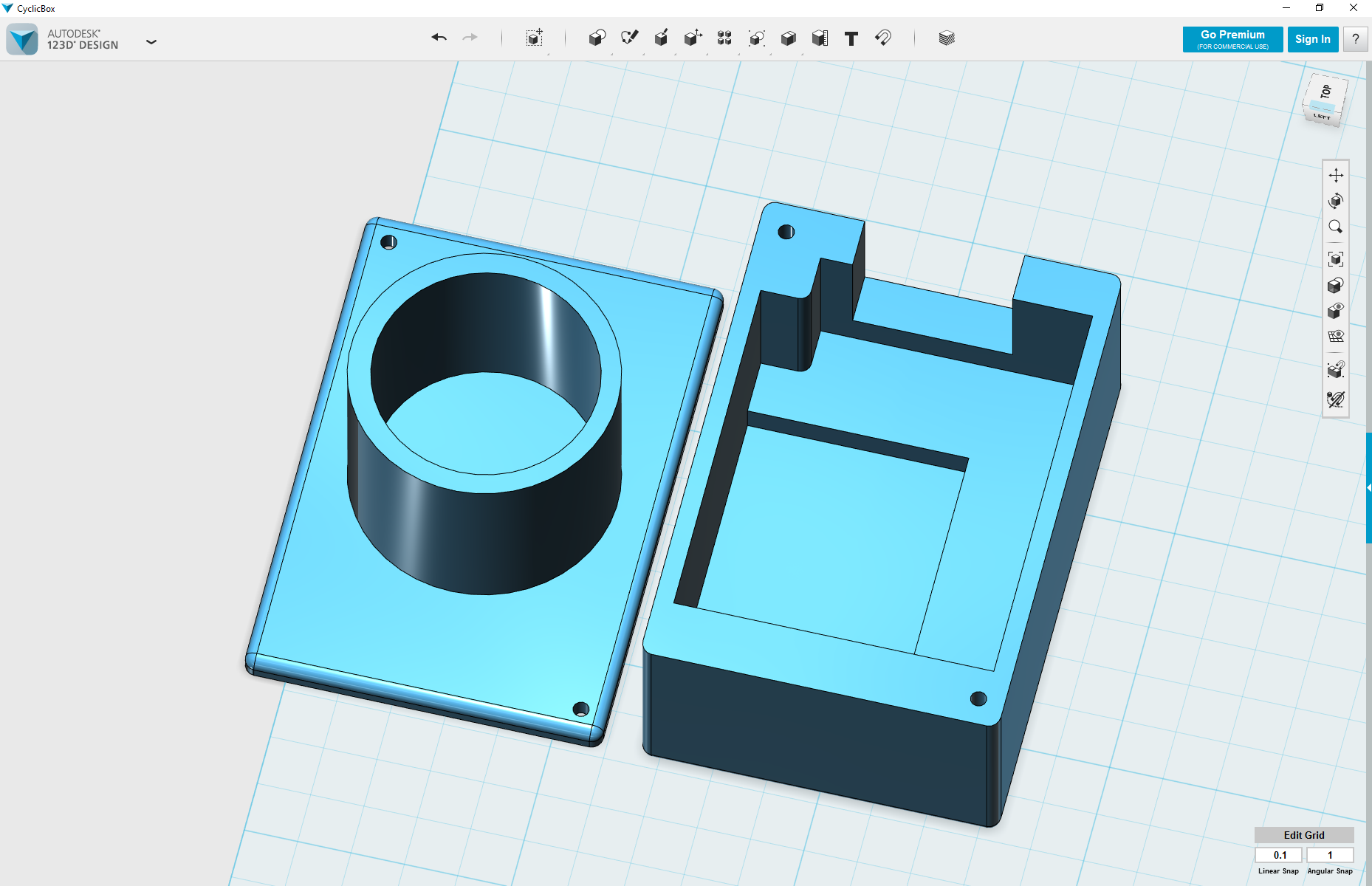This screenshot has height=886, width=1372.
Task: Click the Linear Snap value field
Action: point(1279,855)
